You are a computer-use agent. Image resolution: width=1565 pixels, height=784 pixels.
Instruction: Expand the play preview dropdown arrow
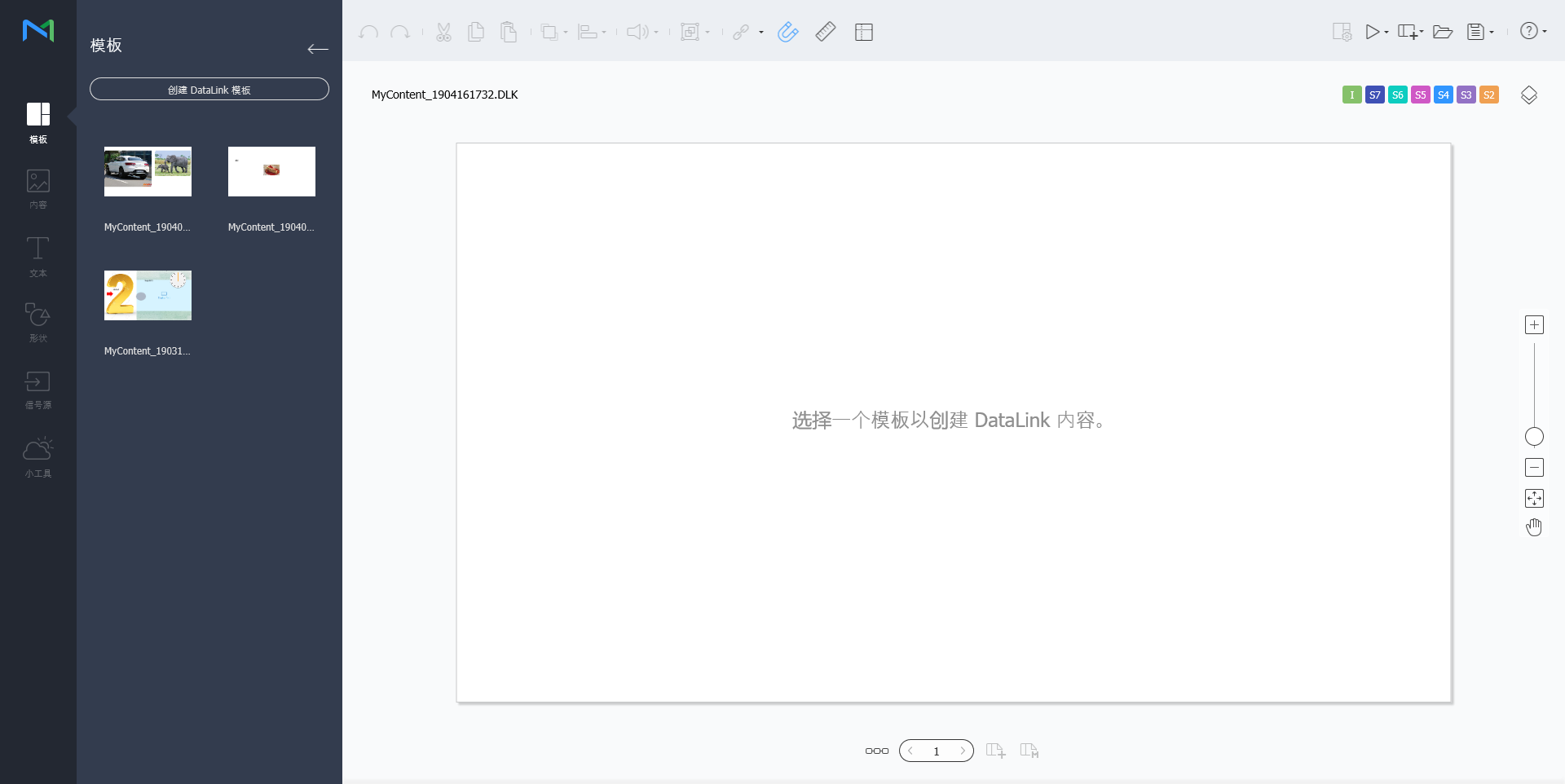click(1386, 33)
